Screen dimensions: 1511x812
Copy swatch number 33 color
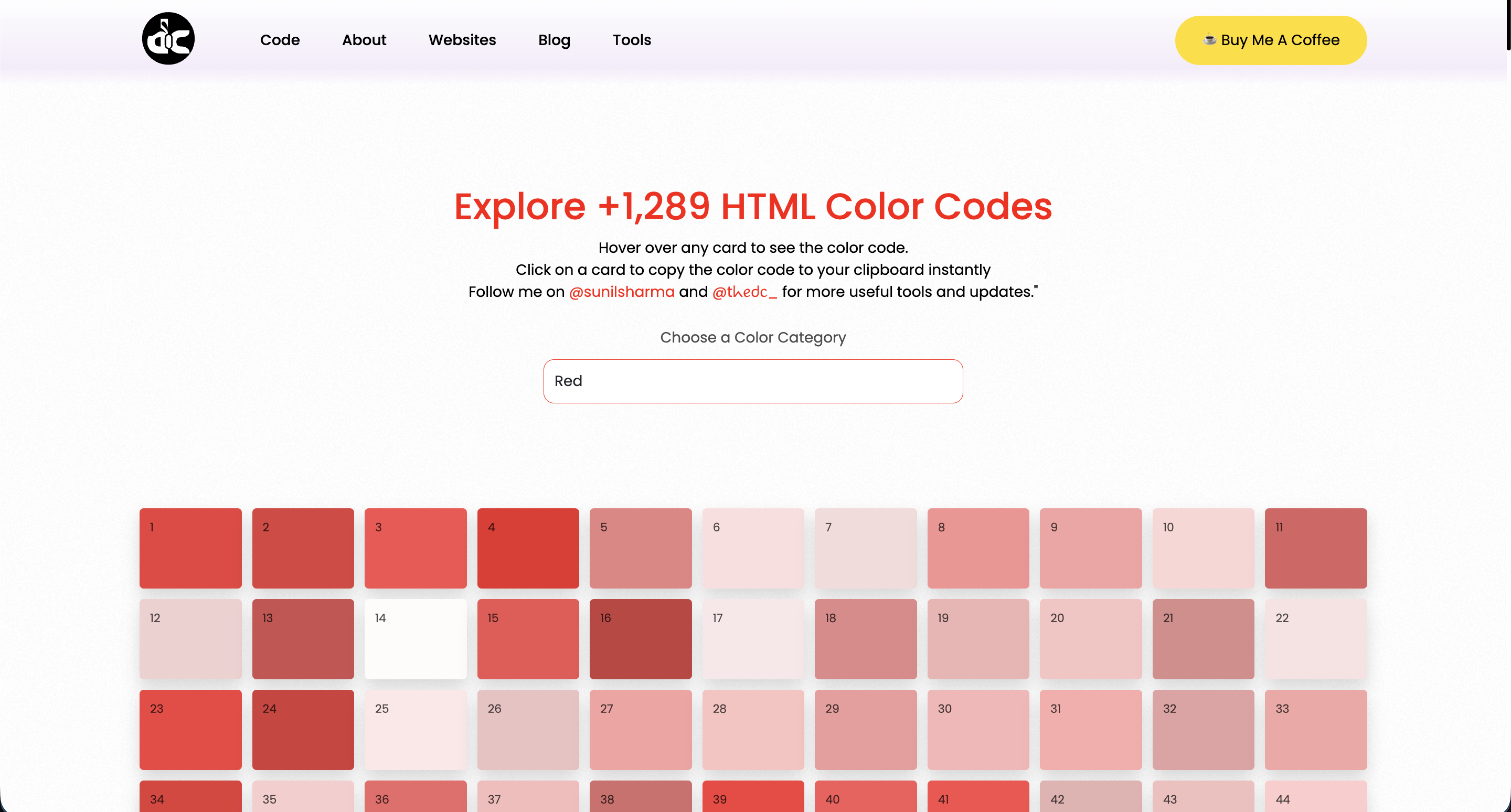[1316, 729]
